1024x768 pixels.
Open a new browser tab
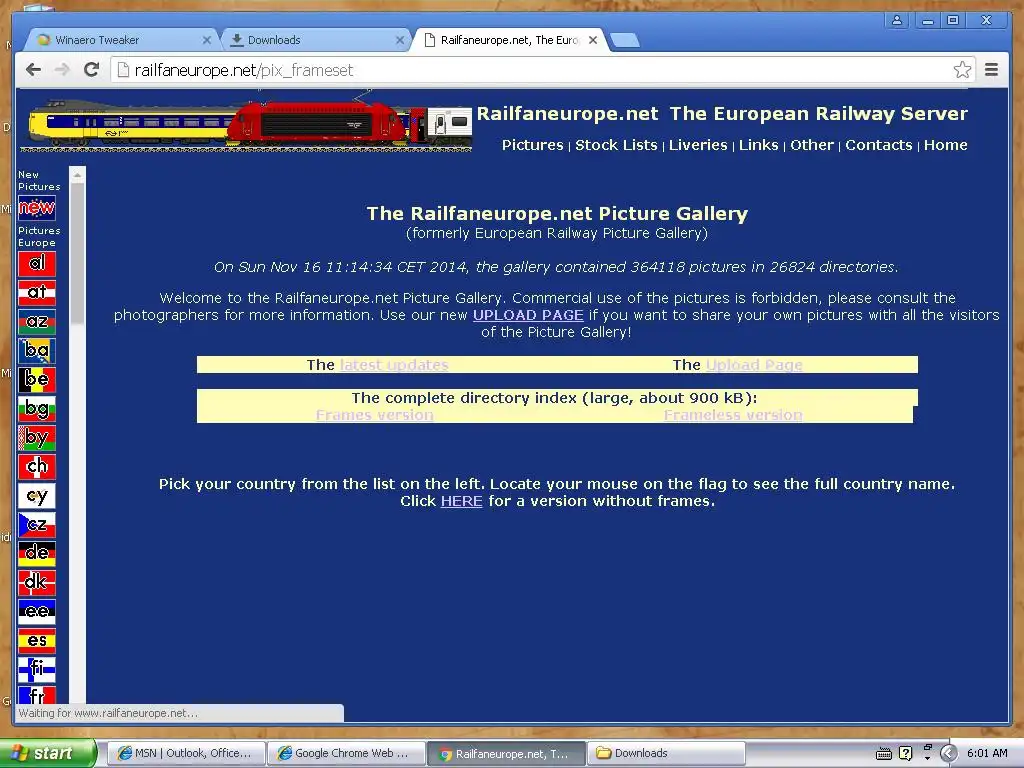tap(626, 40)
